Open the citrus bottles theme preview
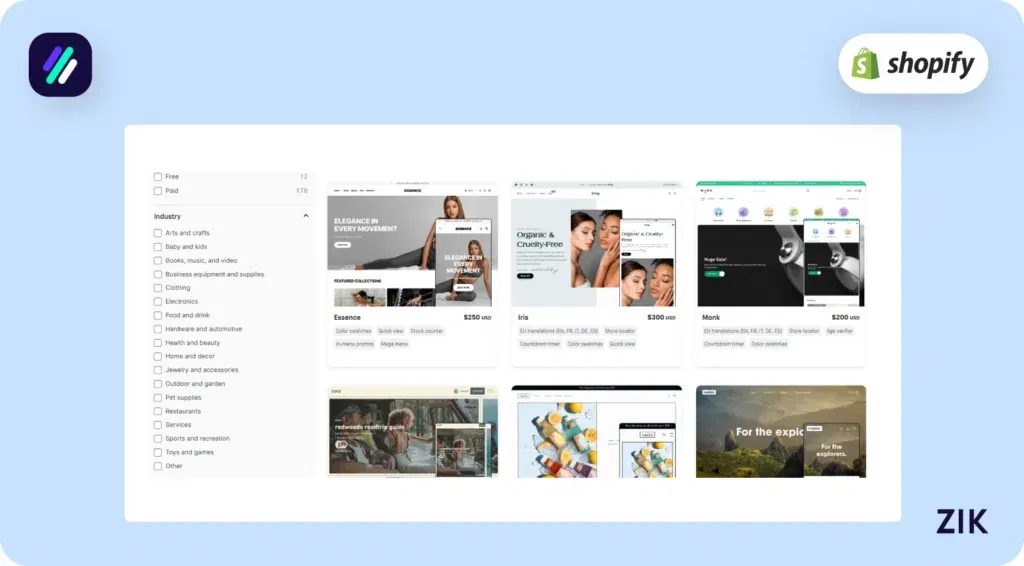1024x566 pixels. coord(596,432)
